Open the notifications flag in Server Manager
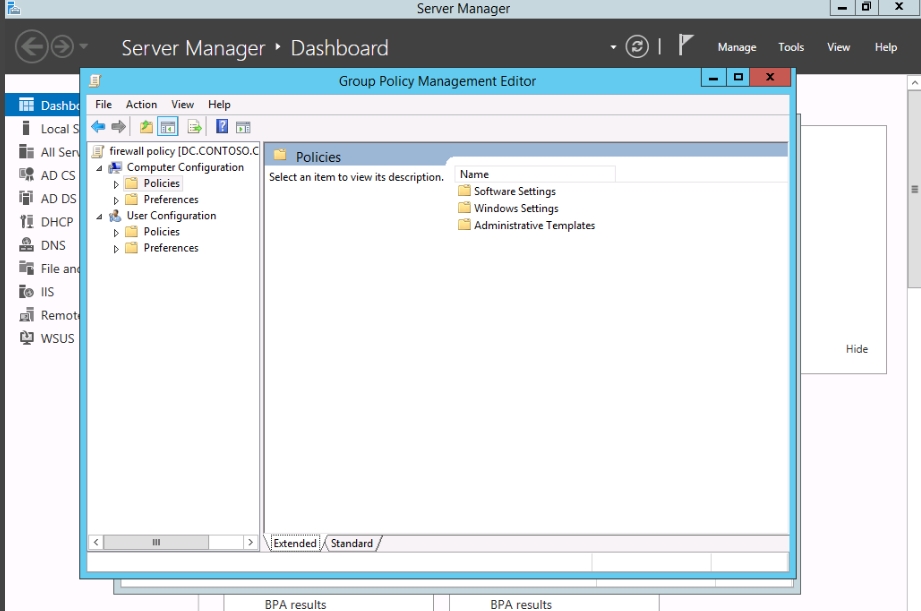The height and width of the screenshot is (611, 921). [x=686, y=46]
